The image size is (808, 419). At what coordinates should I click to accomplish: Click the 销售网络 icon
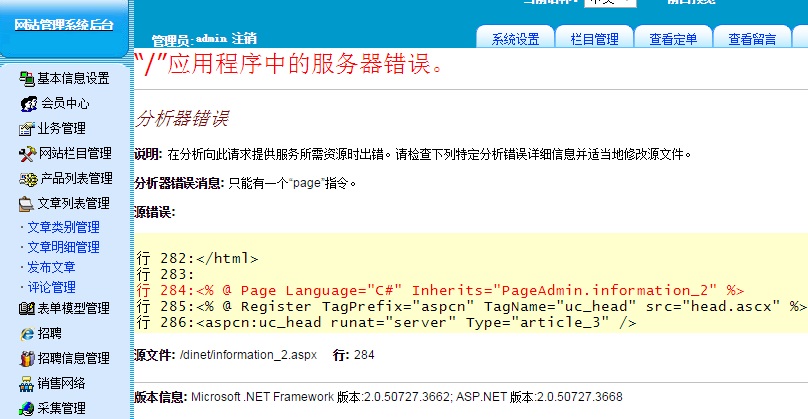27,383
